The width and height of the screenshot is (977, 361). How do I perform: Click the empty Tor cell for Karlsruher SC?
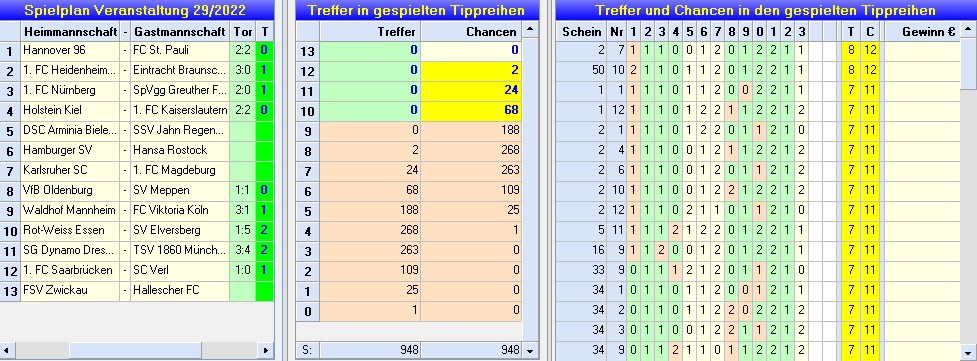pyautogui.click(x=243, y=170)
